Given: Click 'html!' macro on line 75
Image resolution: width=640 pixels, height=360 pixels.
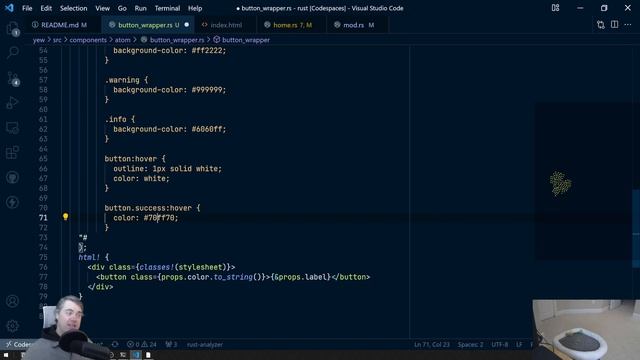Looking at the screenshot, I should (x=89, y=257).
